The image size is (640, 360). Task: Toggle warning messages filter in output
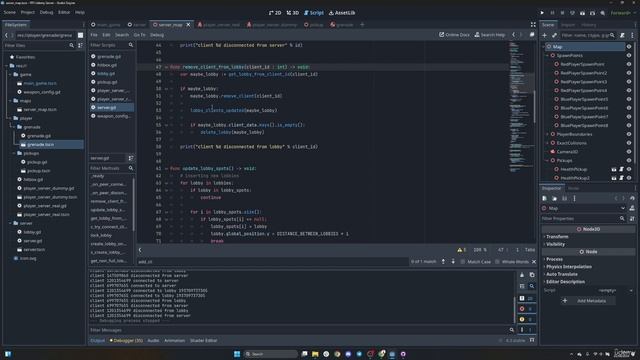[527, 320]
